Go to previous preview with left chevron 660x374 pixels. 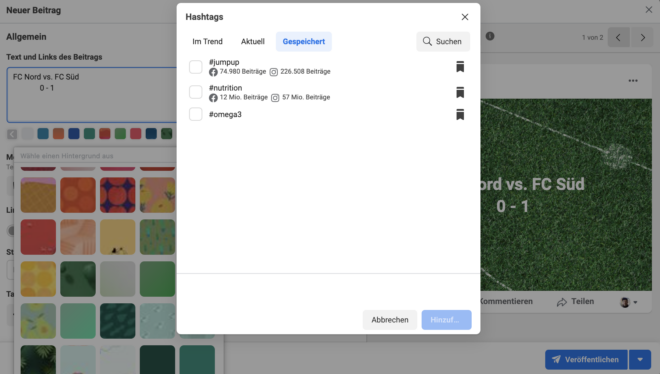click(618, 37)
